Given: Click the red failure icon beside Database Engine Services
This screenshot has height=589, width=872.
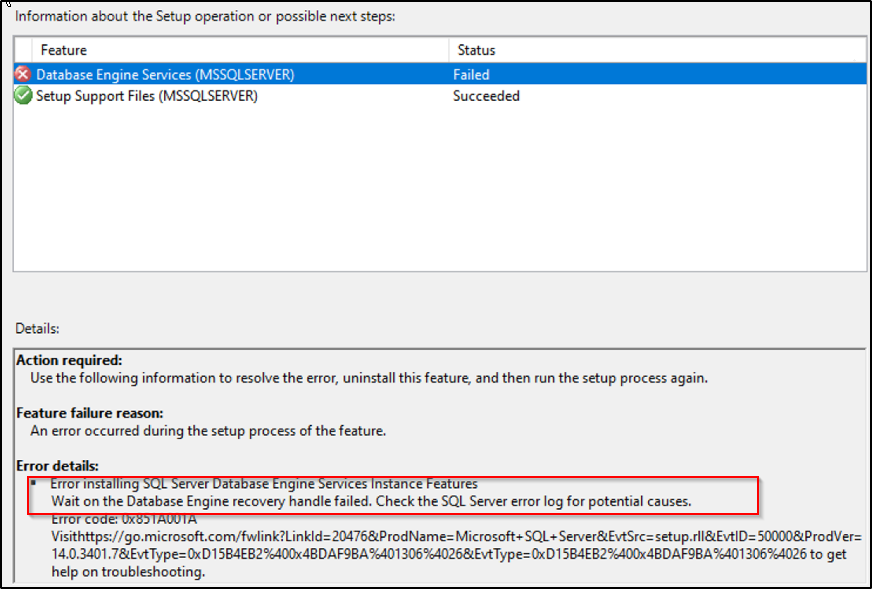Looking at the screenshot, I should pyautogui.click(x=24, y=72).
